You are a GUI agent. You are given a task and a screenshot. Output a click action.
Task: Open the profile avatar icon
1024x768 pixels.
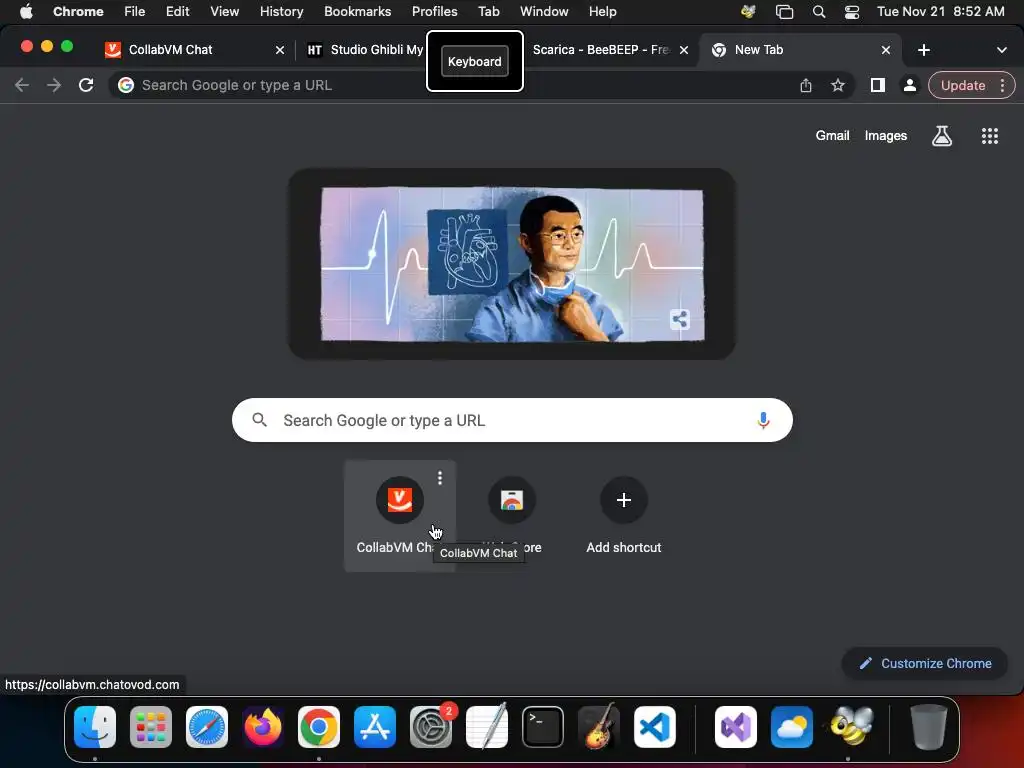(x=910, y=85)
